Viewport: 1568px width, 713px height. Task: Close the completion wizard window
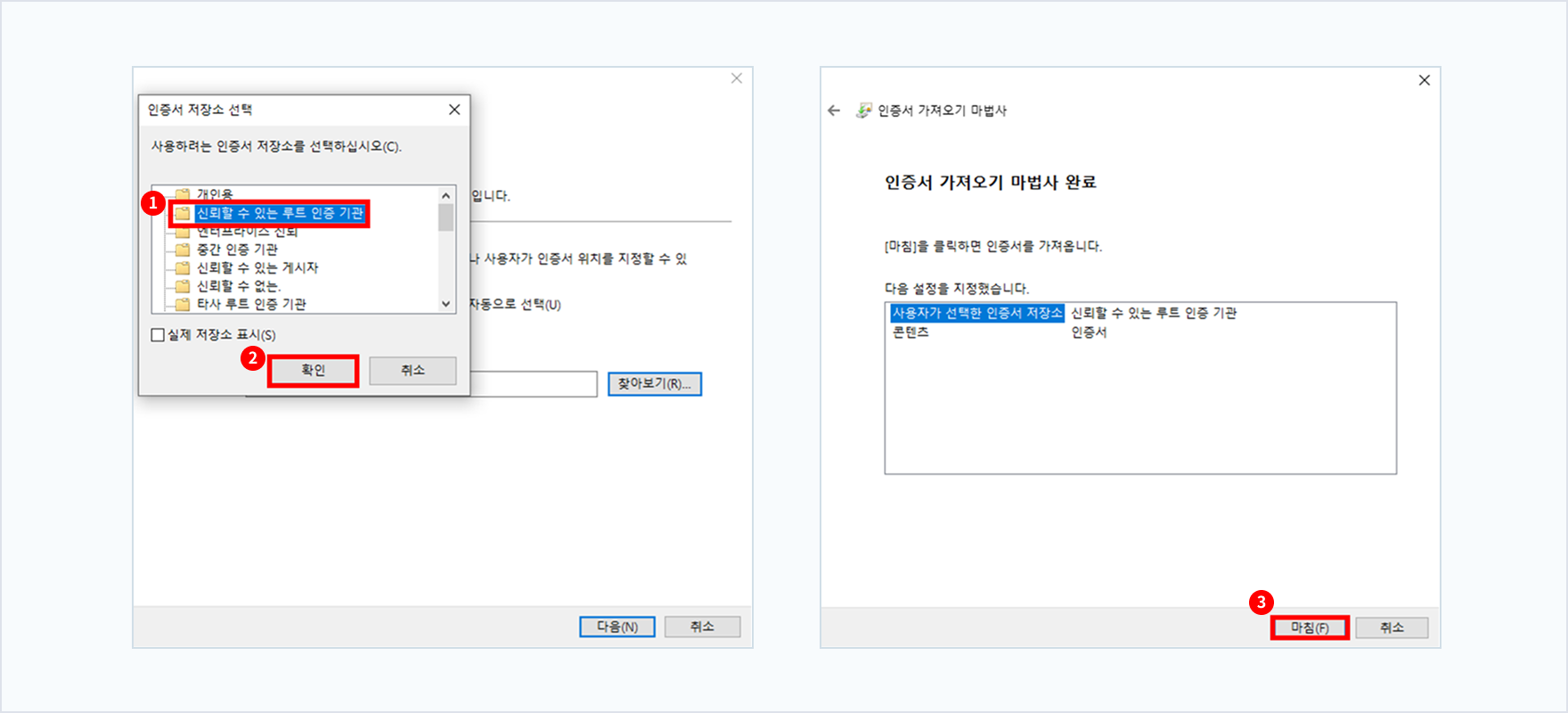[x=1425, y=80]
